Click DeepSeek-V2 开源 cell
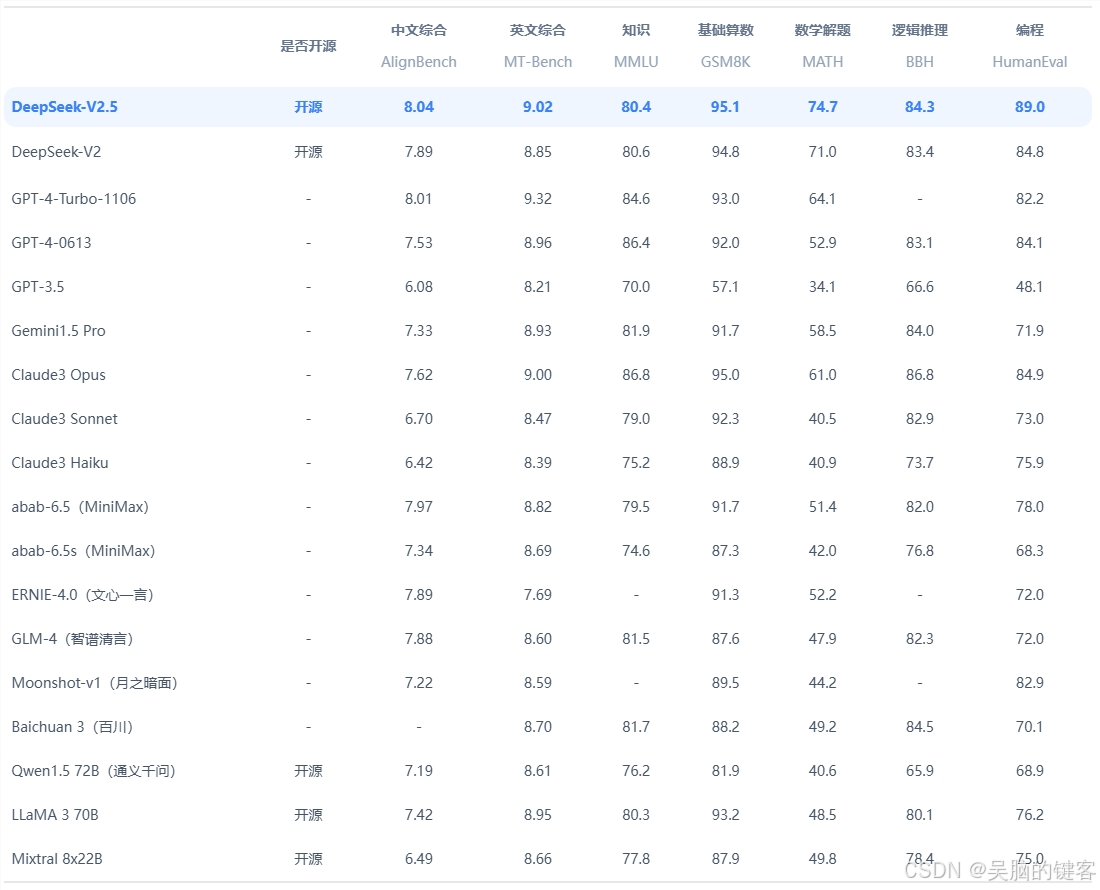The width and height of the screenshot is (1100, 890). [308, 151]
